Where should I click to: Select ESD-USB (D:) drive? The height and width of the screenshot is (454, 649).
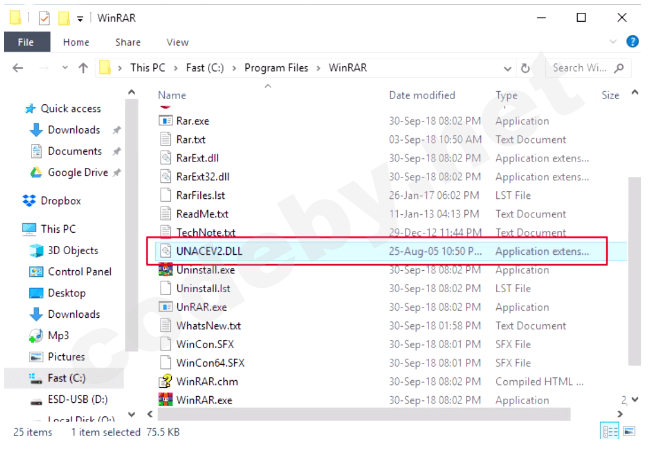click(77, 399)
